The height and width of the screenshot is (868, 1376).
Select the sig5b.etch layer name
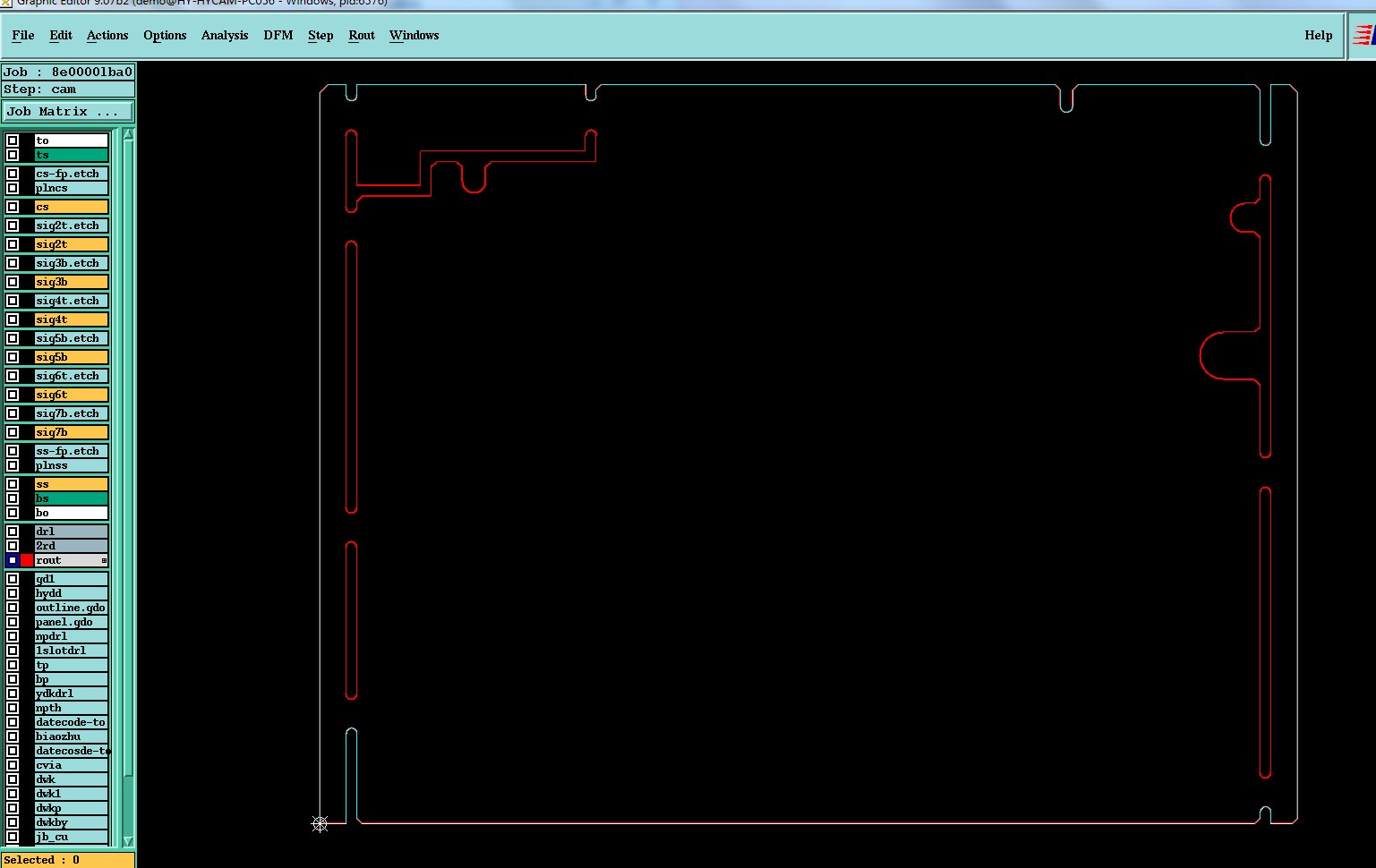click(x=72, y=338)
